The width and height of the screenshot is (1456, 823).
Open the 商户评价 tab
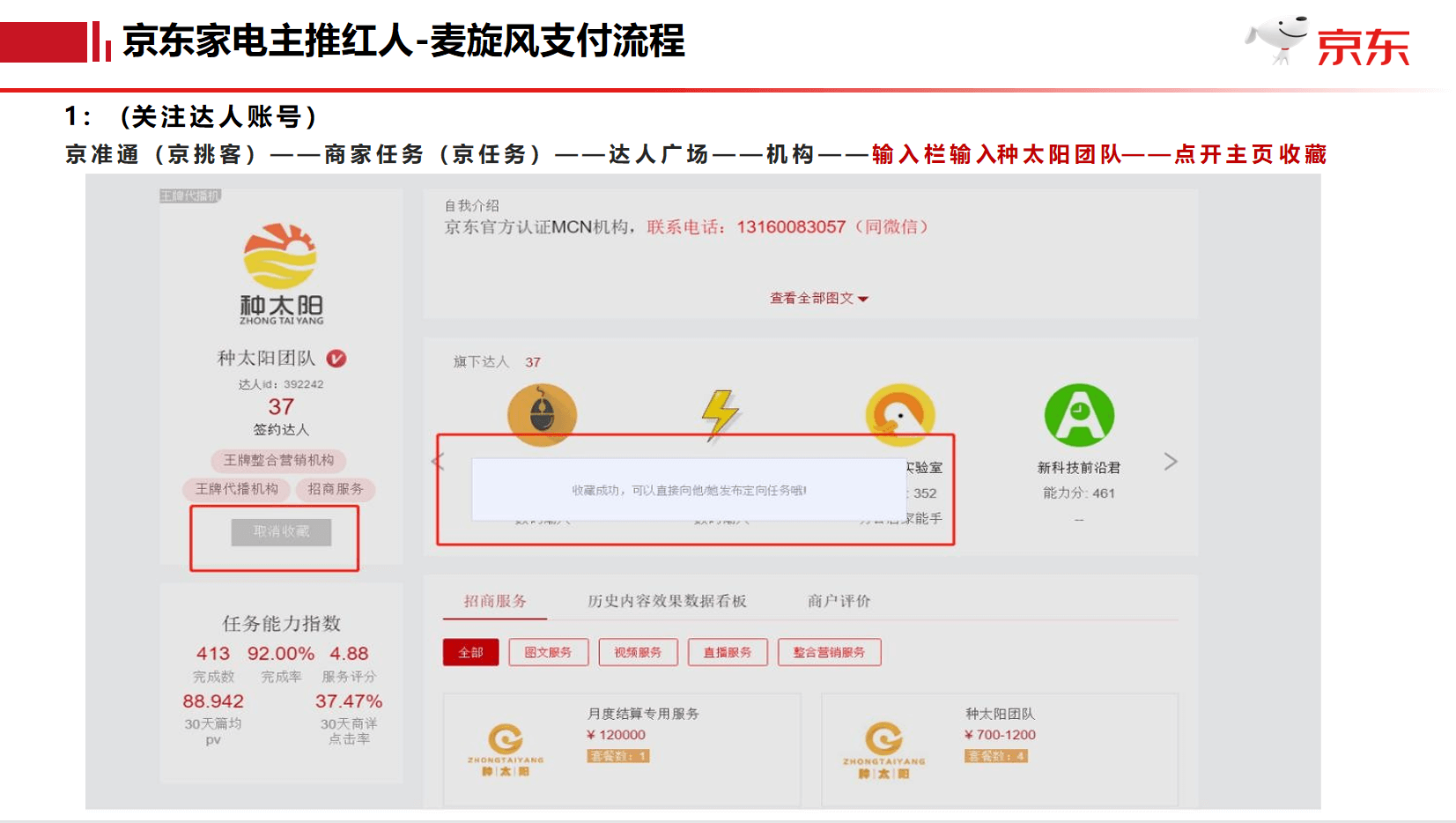tap(839, 601)
